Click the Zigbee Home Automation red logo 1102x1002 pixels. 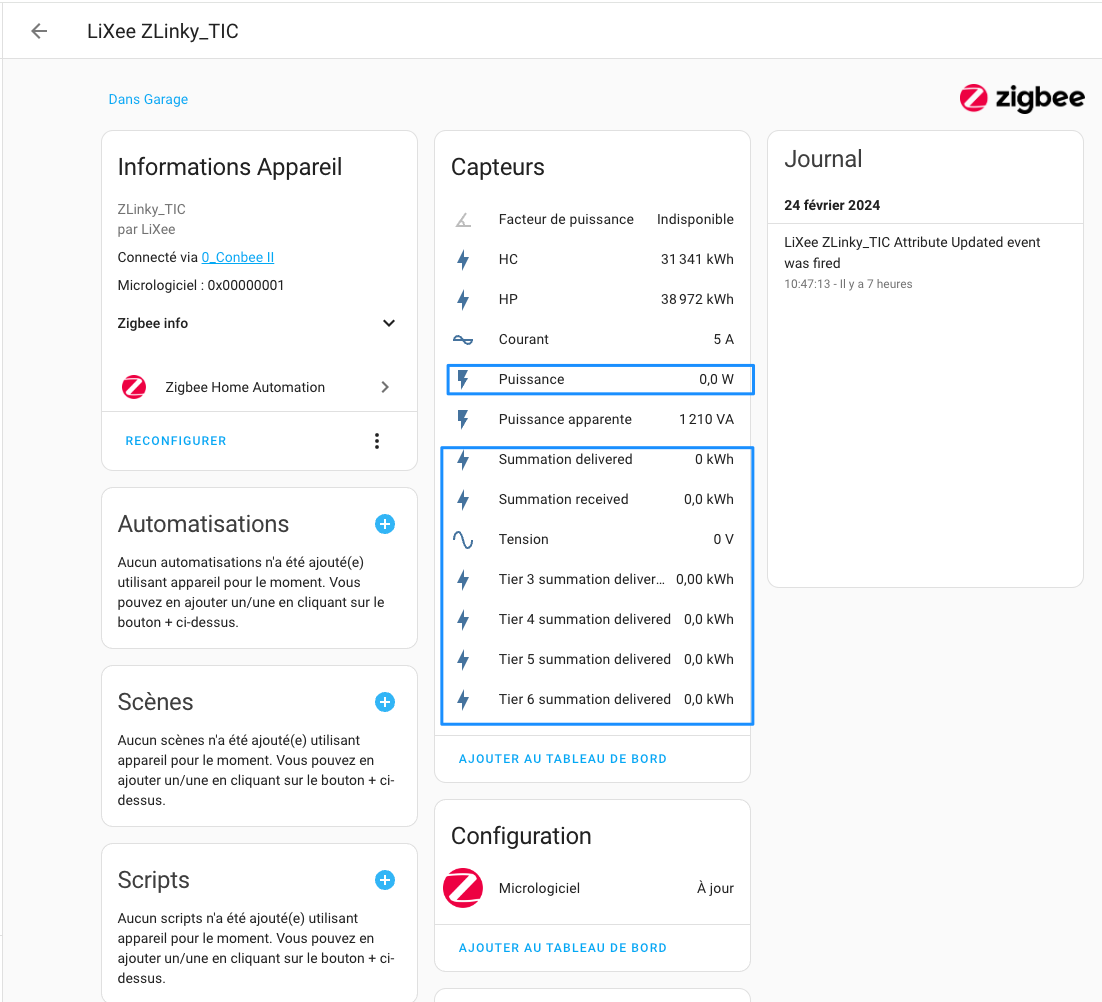pyautogui.click(x=134, y=387)
